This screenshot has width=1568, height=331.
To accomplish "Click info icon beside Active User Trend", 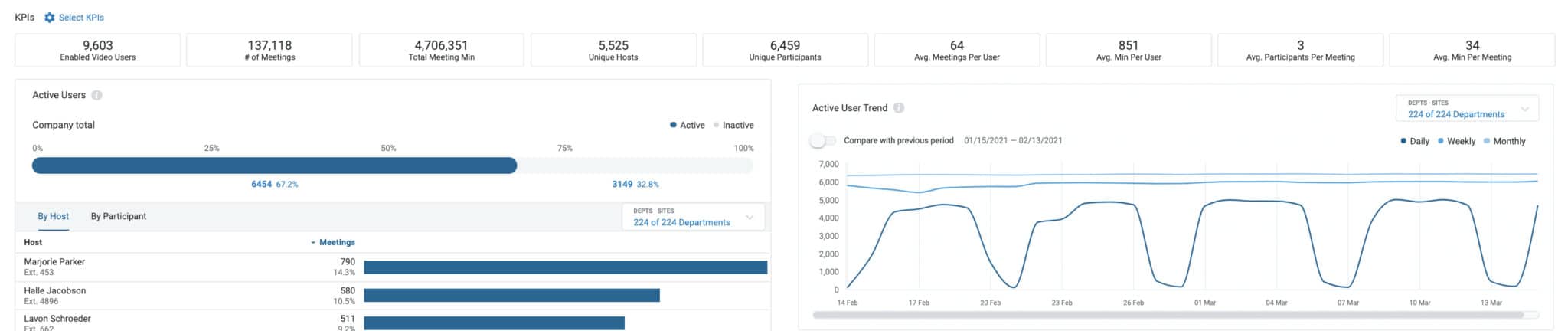I will (x=899, y=108).
